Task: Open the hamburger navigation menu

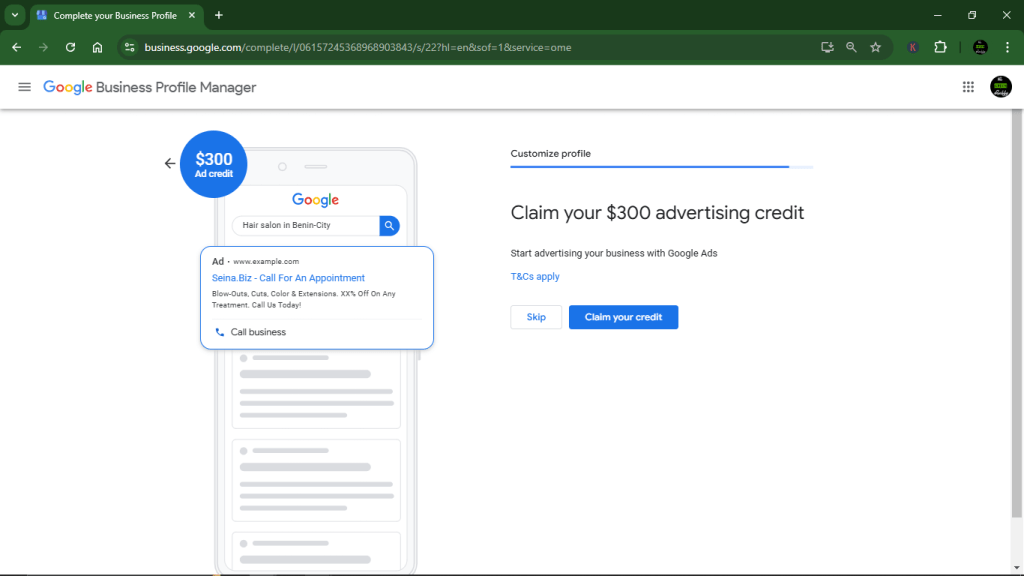Action: pos(24,86)
